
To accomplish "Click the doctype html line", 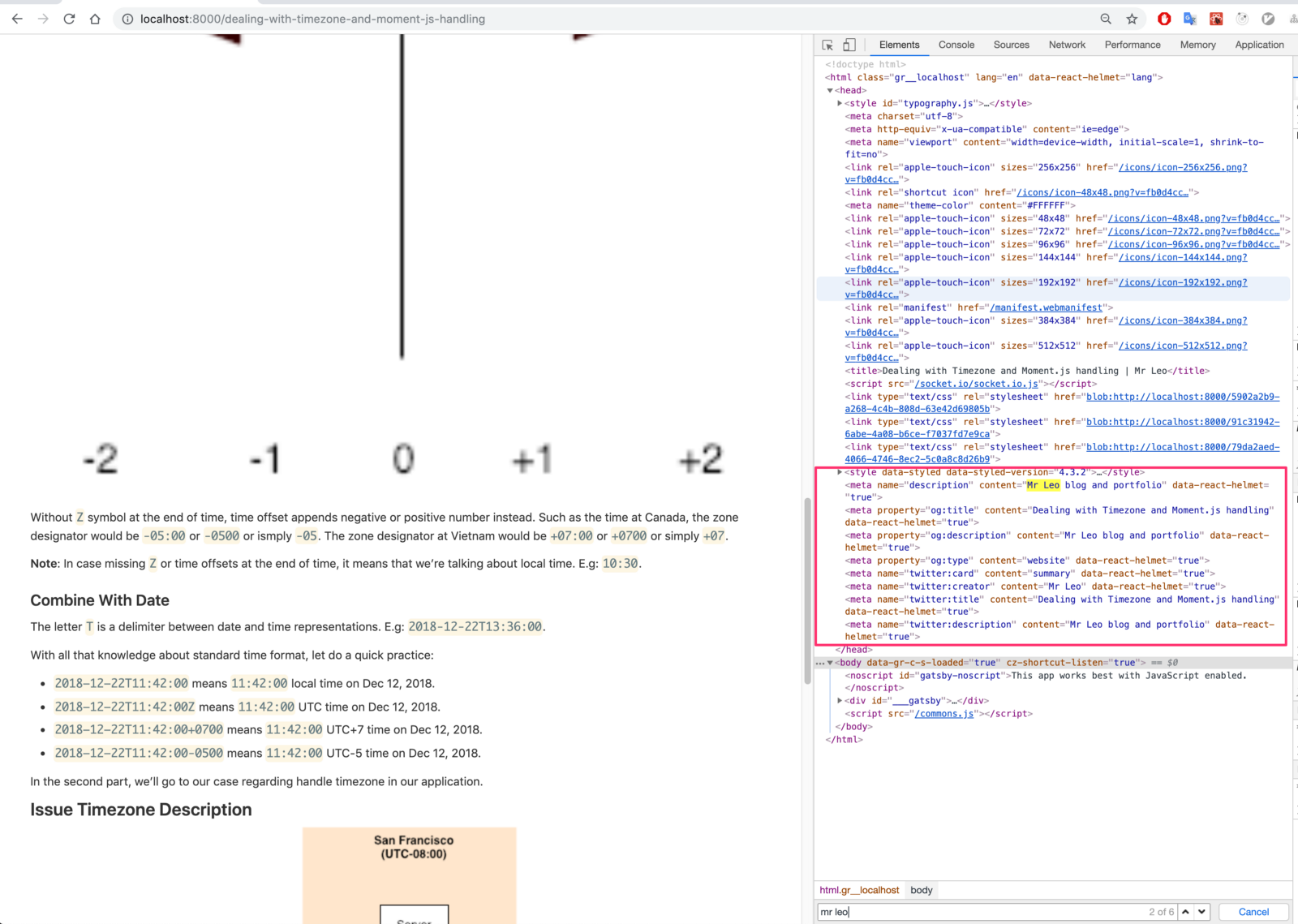I will 866,65.
